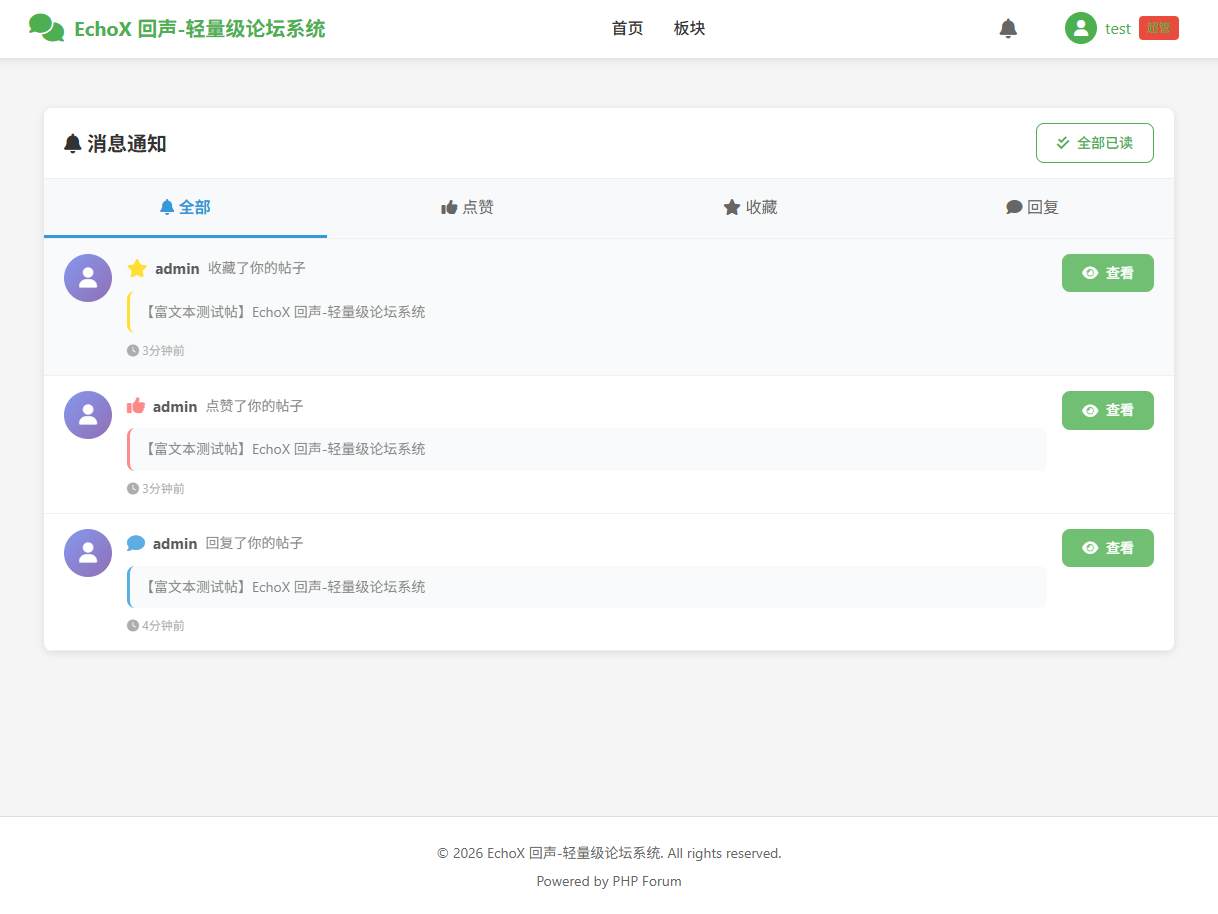Click the 全部已读 button

[x=1094, y=143]
